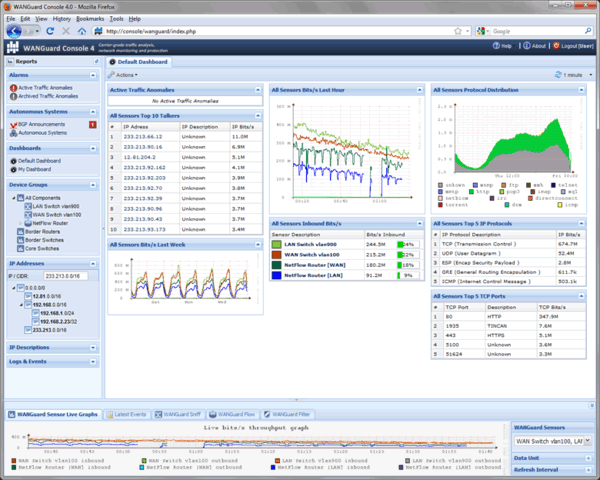Open the 1 minute refresh dropdown

point(574,75)
